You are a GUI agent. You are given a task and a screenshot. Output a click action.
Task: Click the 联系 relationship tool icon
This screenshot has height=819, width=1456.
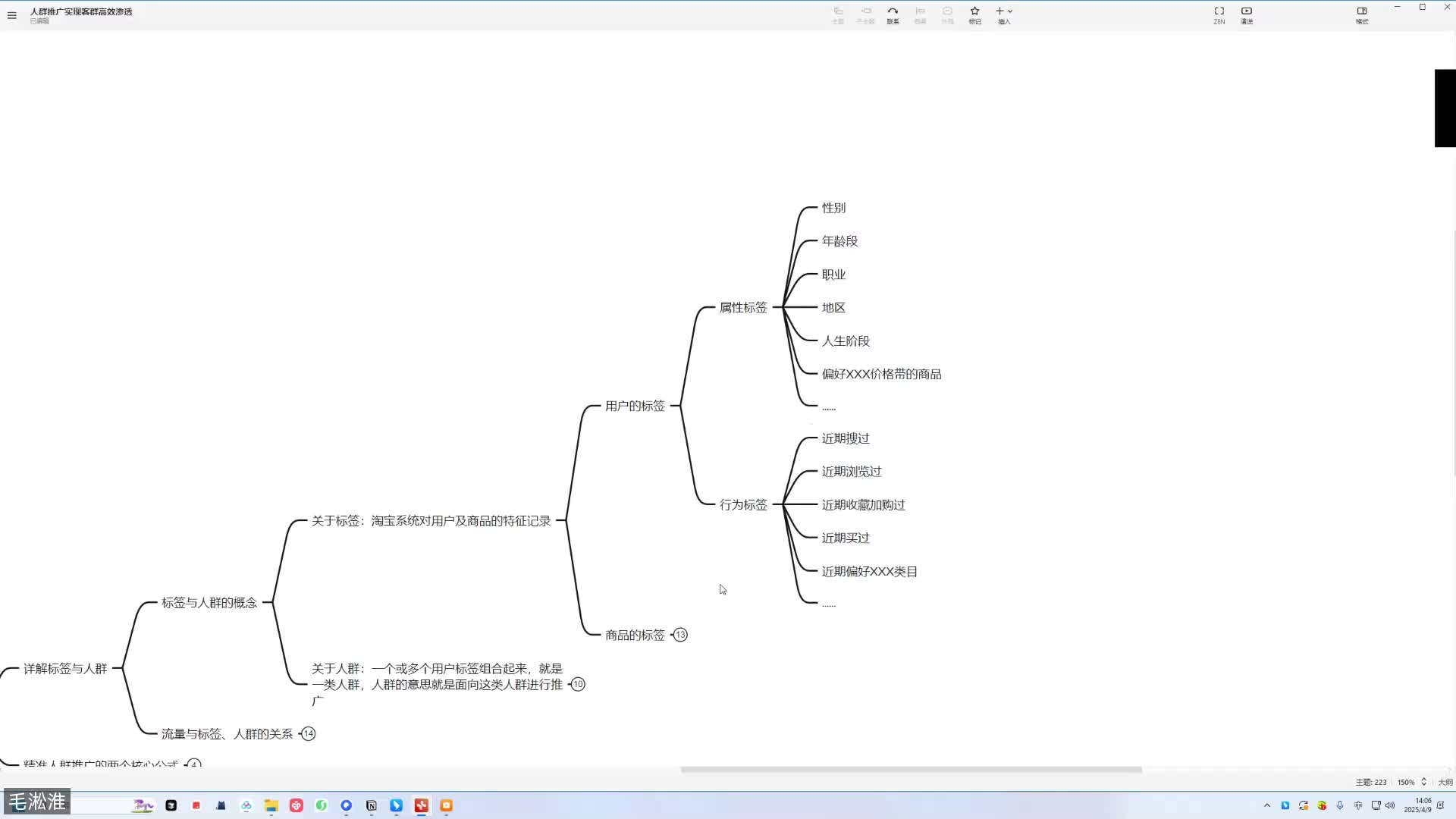click(x=893, y=14)
